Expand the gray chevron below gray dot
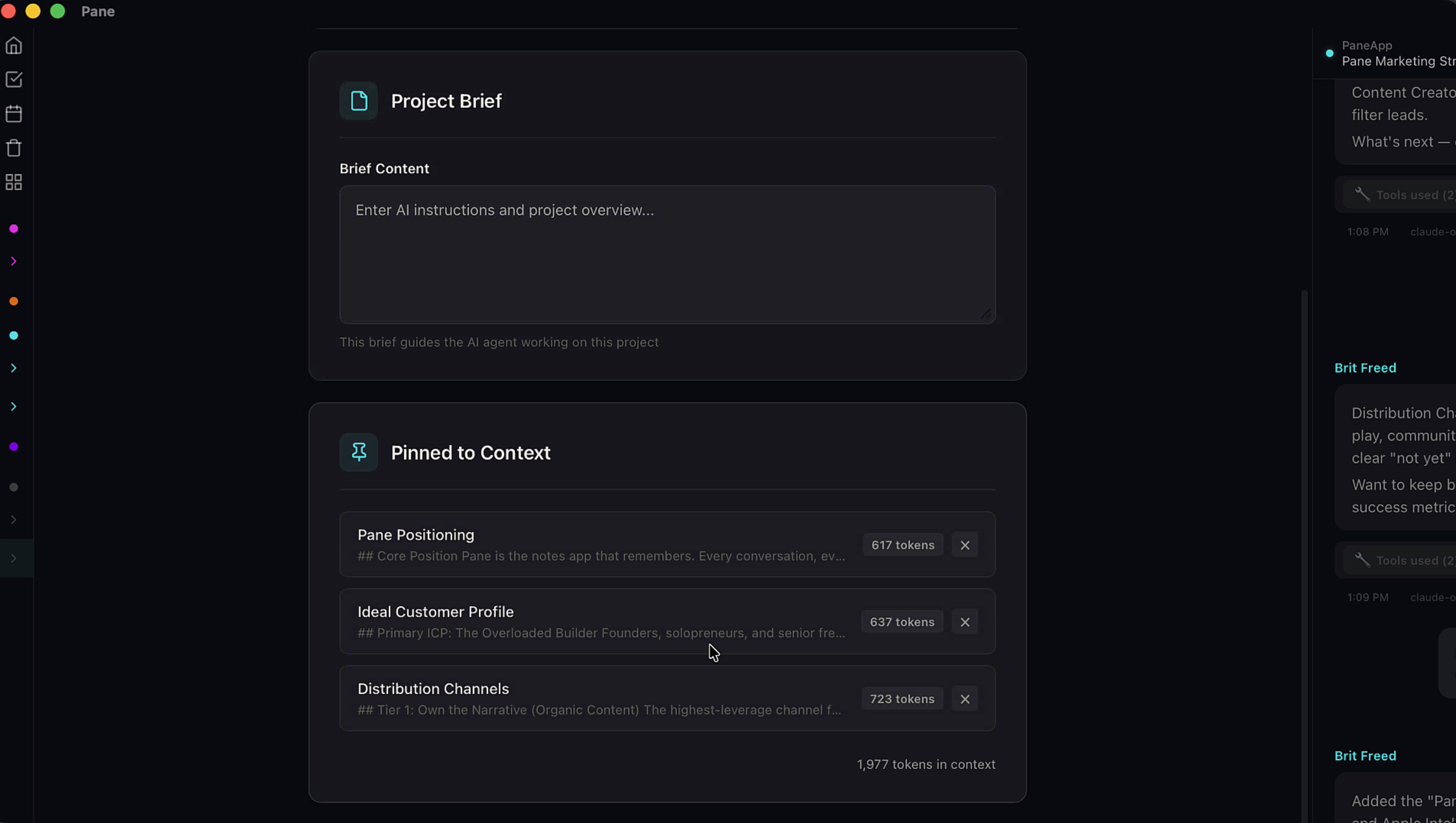 coord(14,520)
